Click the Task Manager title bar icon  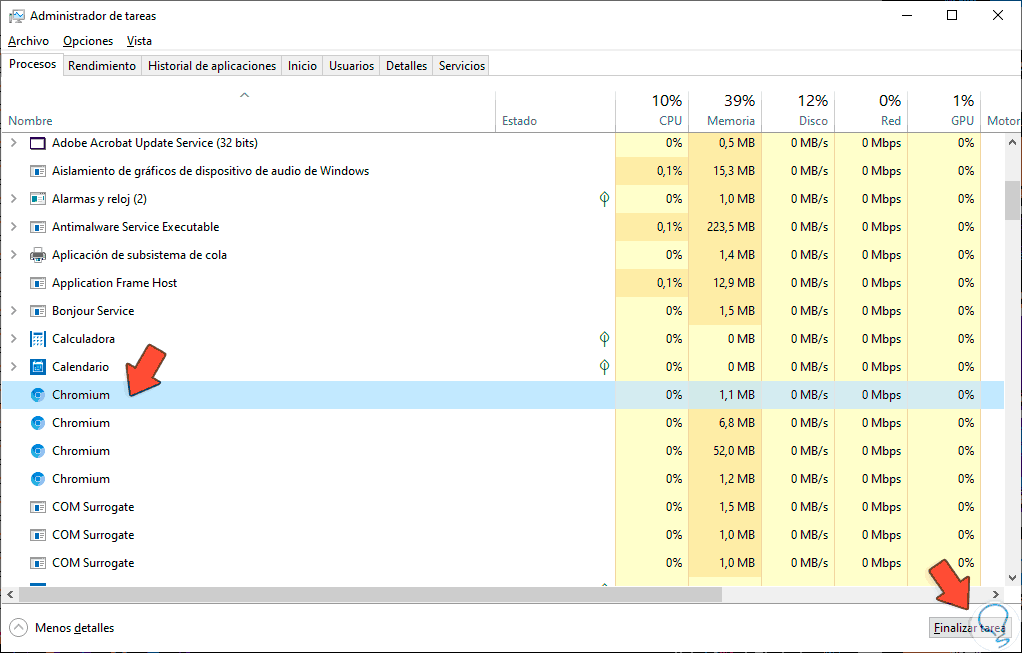point(17,16)
